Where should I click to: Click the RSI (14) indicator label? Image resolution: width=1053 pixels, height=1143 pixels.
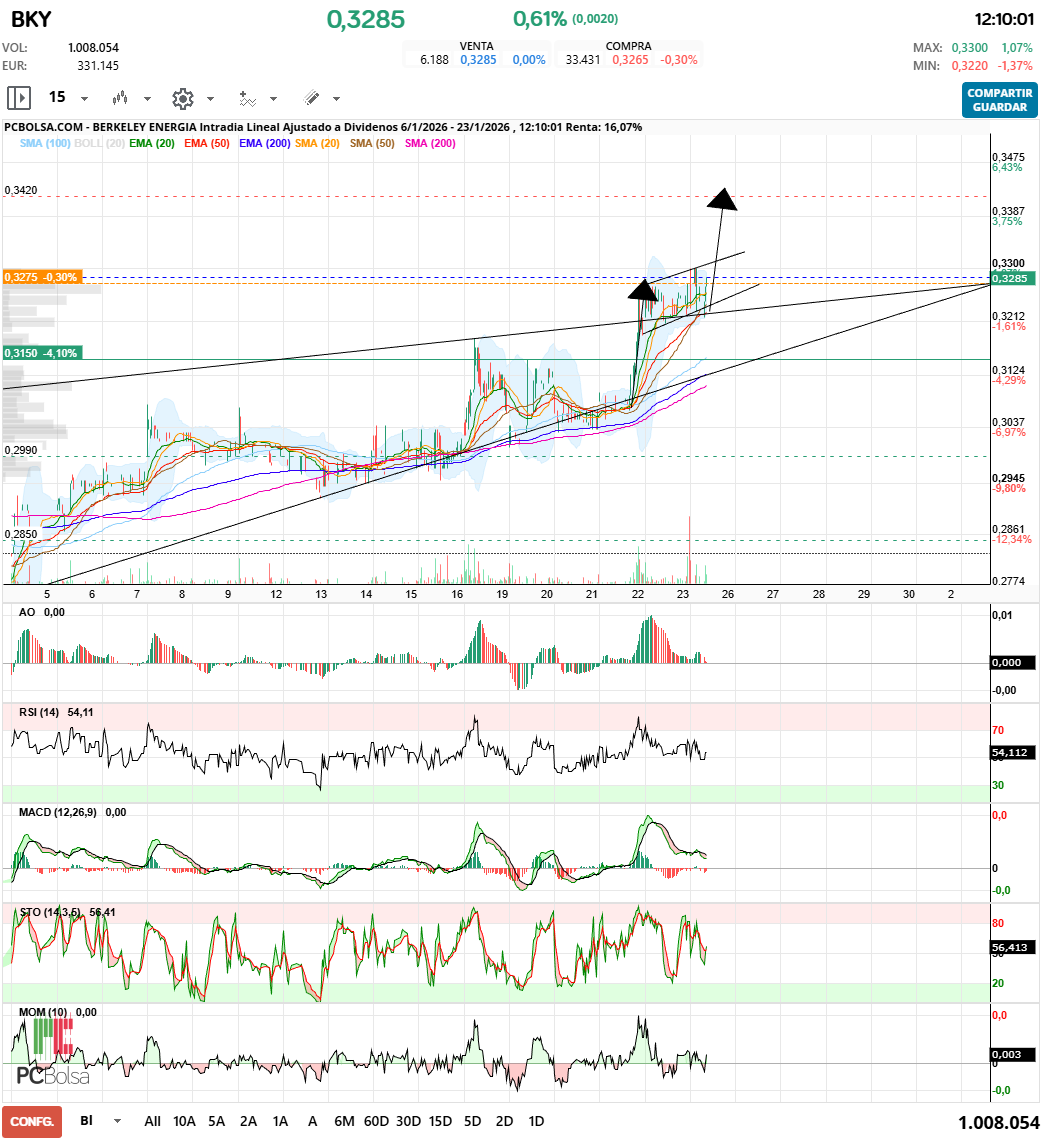point(39,712)
